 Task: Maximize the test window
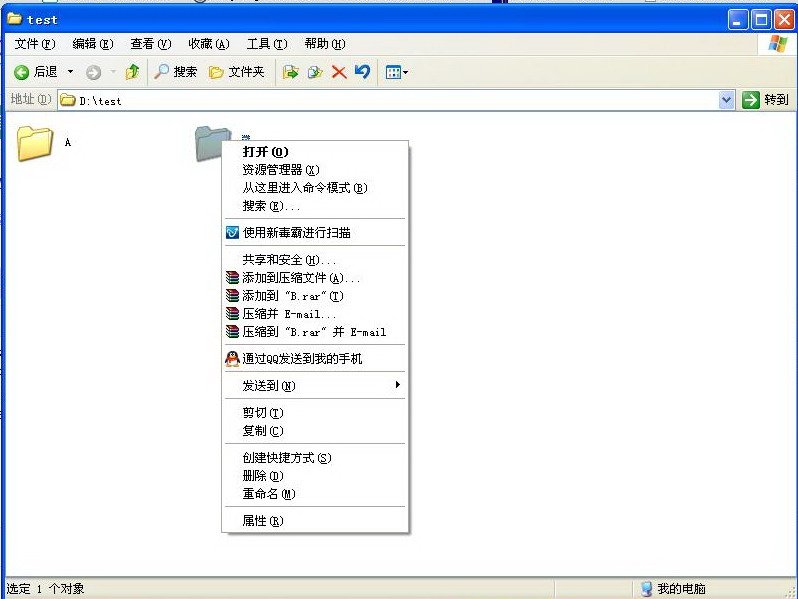(x=761, y=20)
